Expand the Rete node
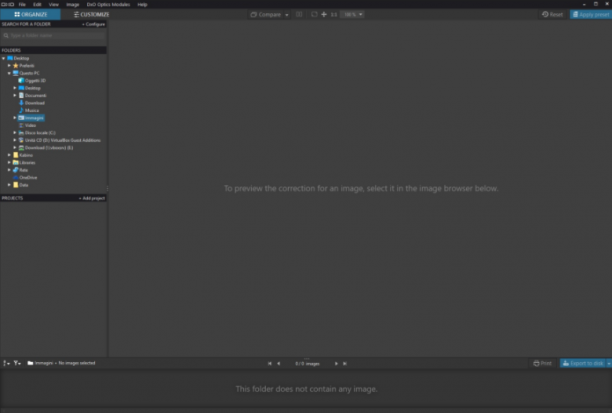 pyautogui.click(x=9, y=170)
